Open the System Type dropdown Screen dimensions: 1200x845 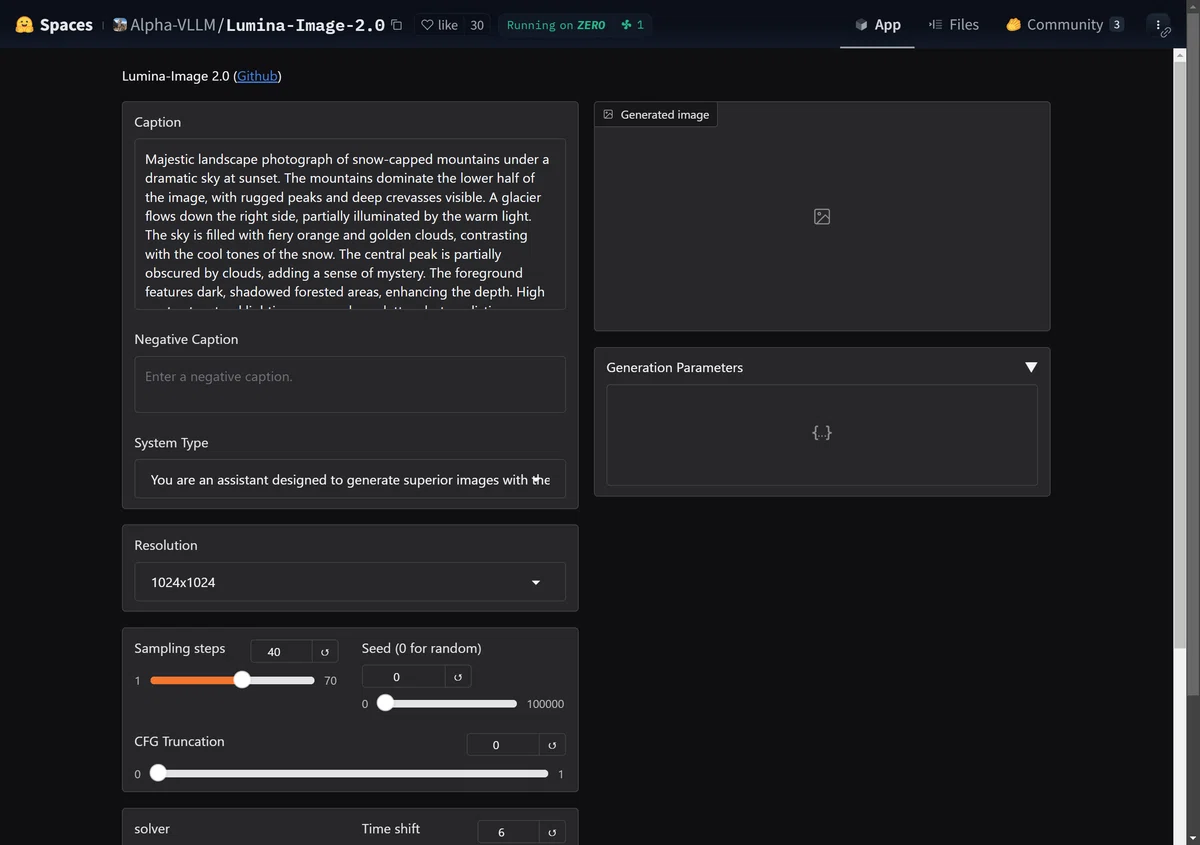pyautogui.click(x=350, y=480)
